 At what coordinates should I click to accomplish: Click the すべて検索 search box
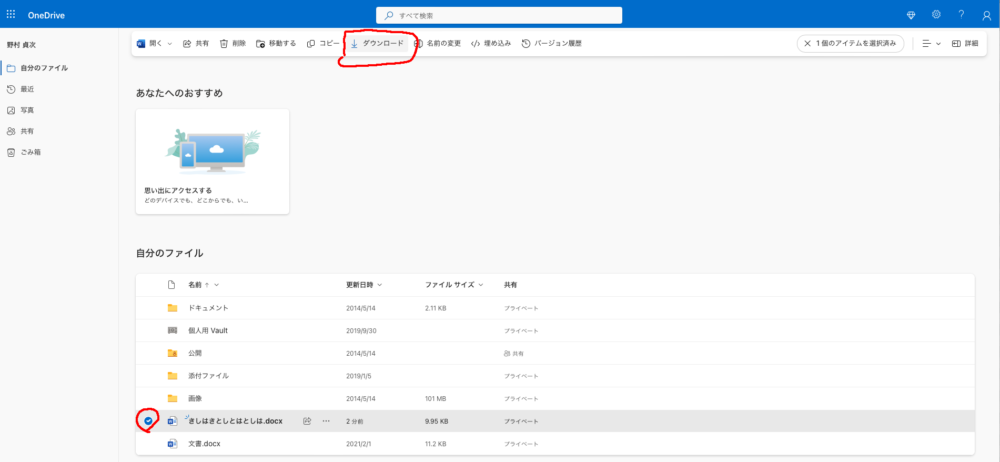(500, 16)
